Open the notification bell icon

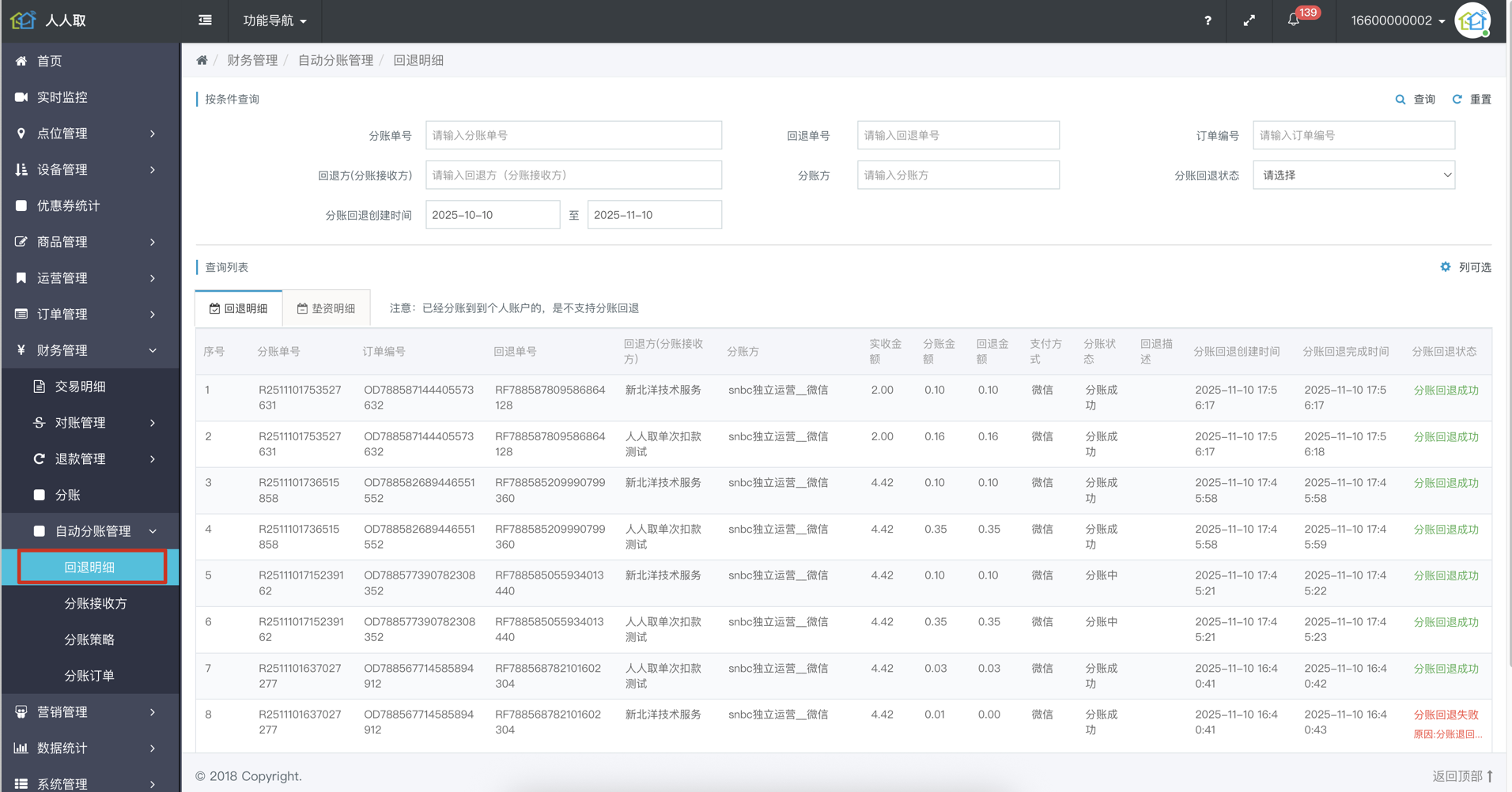tap(1294, 21)
